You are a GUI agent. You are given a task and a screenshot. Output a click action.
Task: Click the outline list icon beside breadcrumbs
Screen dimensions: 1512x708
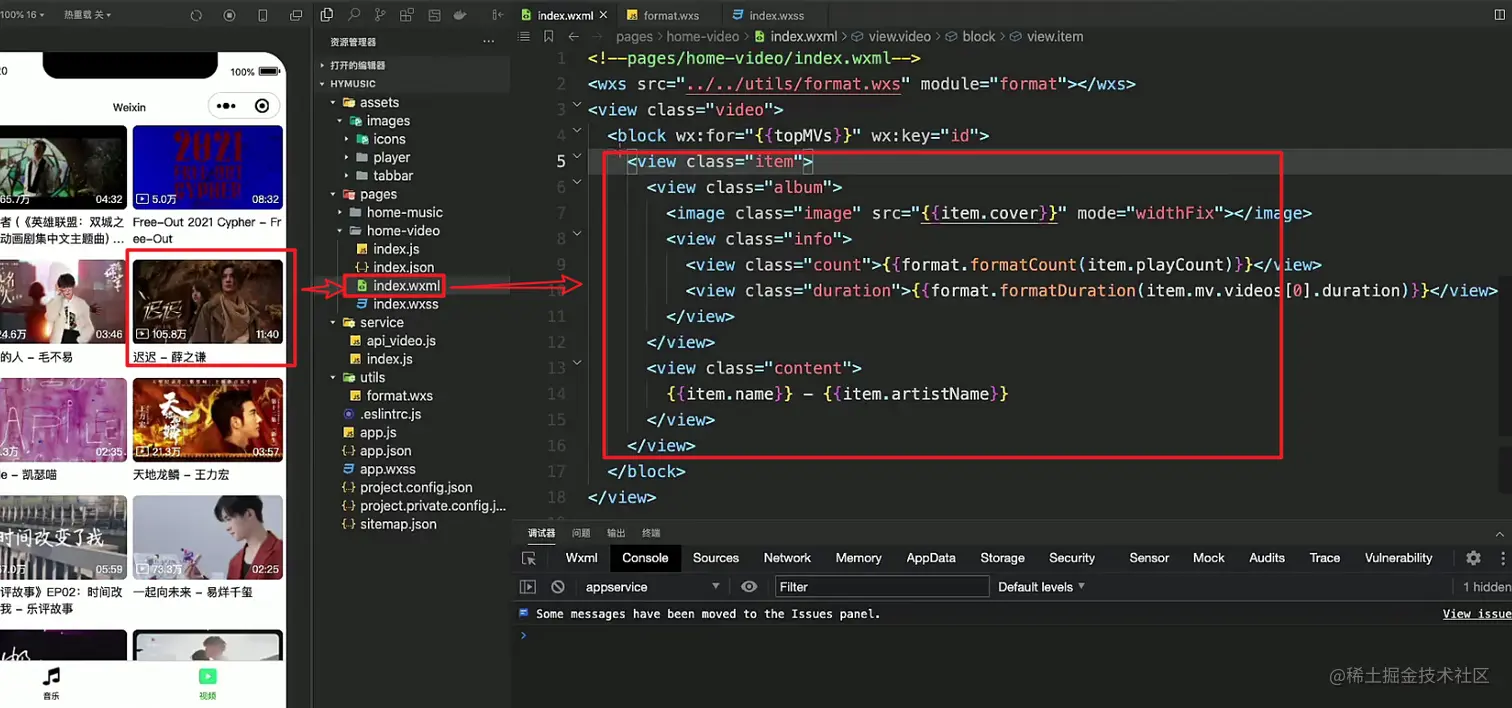(526, 36)
